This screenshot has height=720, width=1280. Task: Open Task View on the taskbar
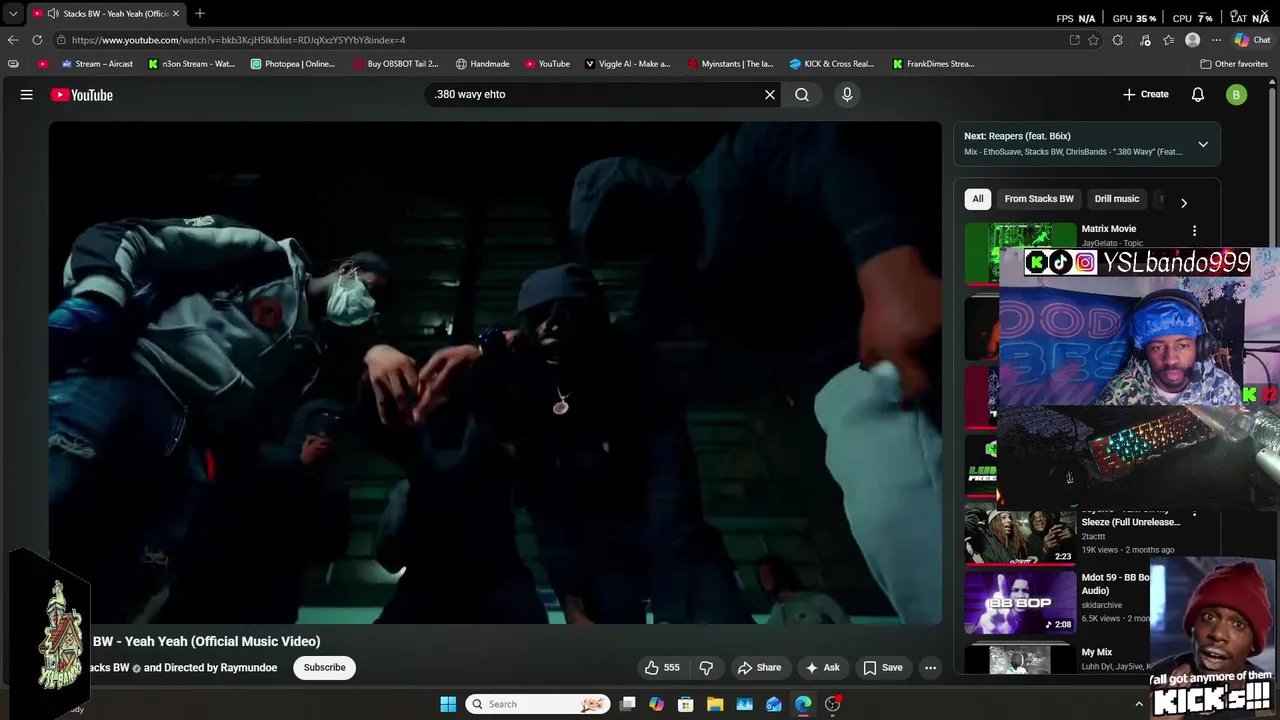pyautogui.click(x=627, y=704)
